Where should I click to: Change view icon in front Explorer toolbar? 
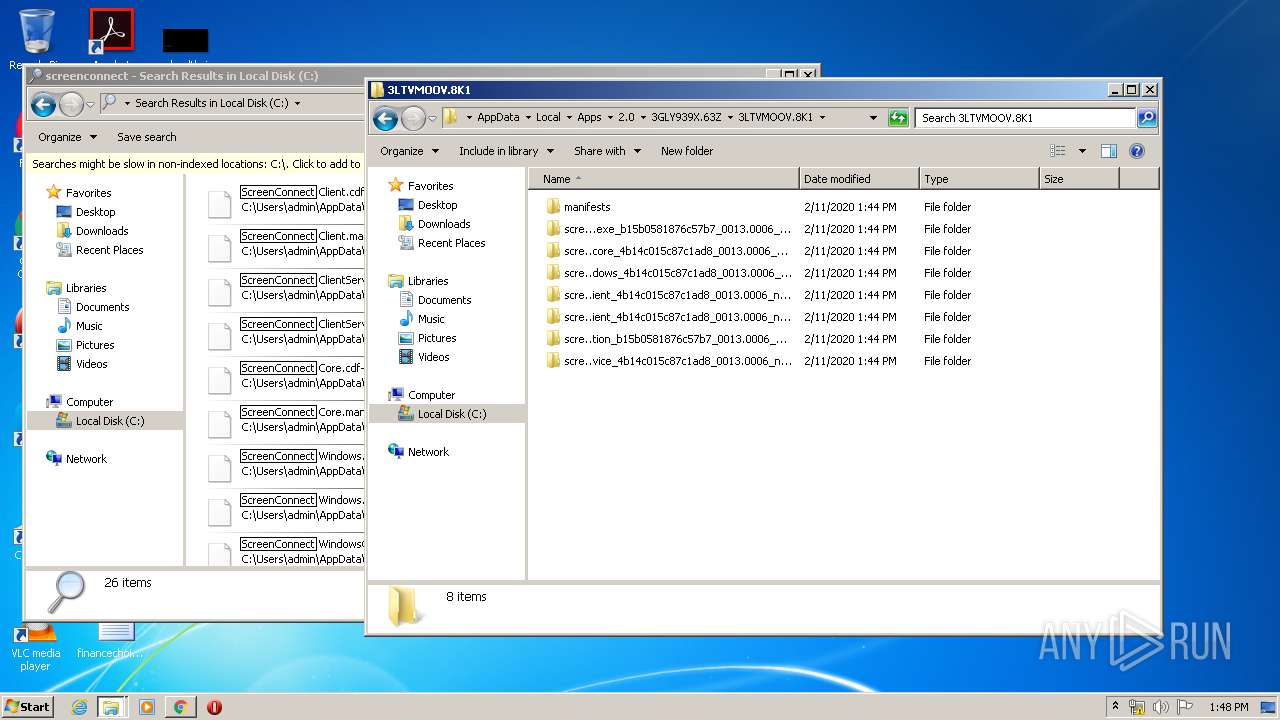tap(1058, 151)
